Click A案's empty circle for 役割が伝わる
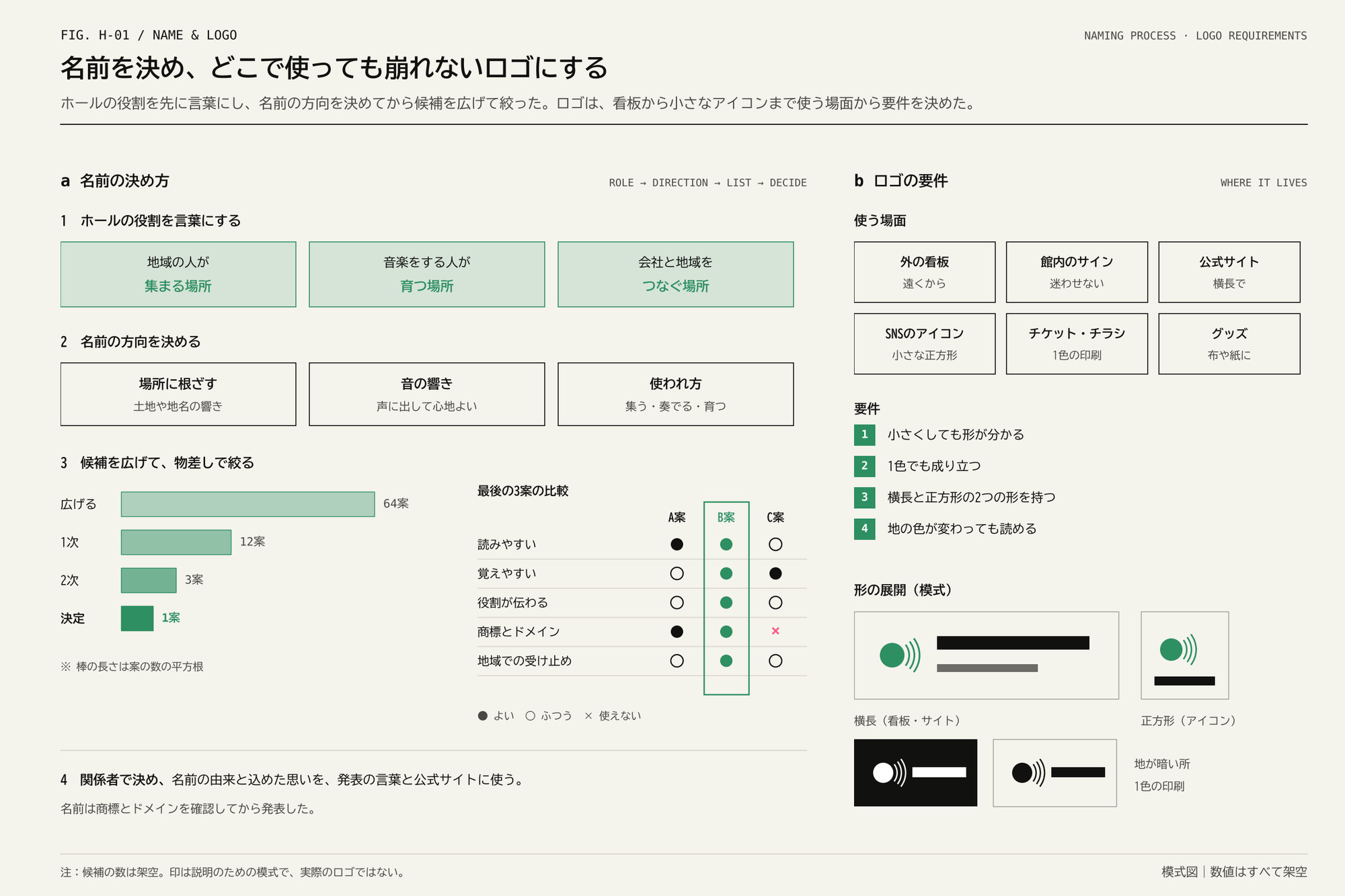1345x896 pixels. pos(677,603)
